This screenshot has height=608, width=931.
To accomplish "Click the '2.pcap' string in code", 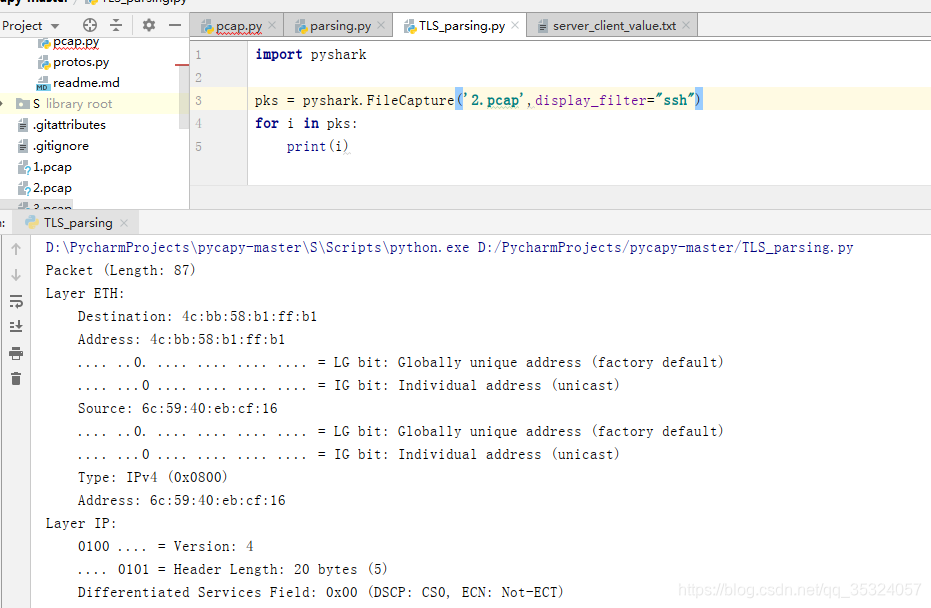I will tap(493, 100).
